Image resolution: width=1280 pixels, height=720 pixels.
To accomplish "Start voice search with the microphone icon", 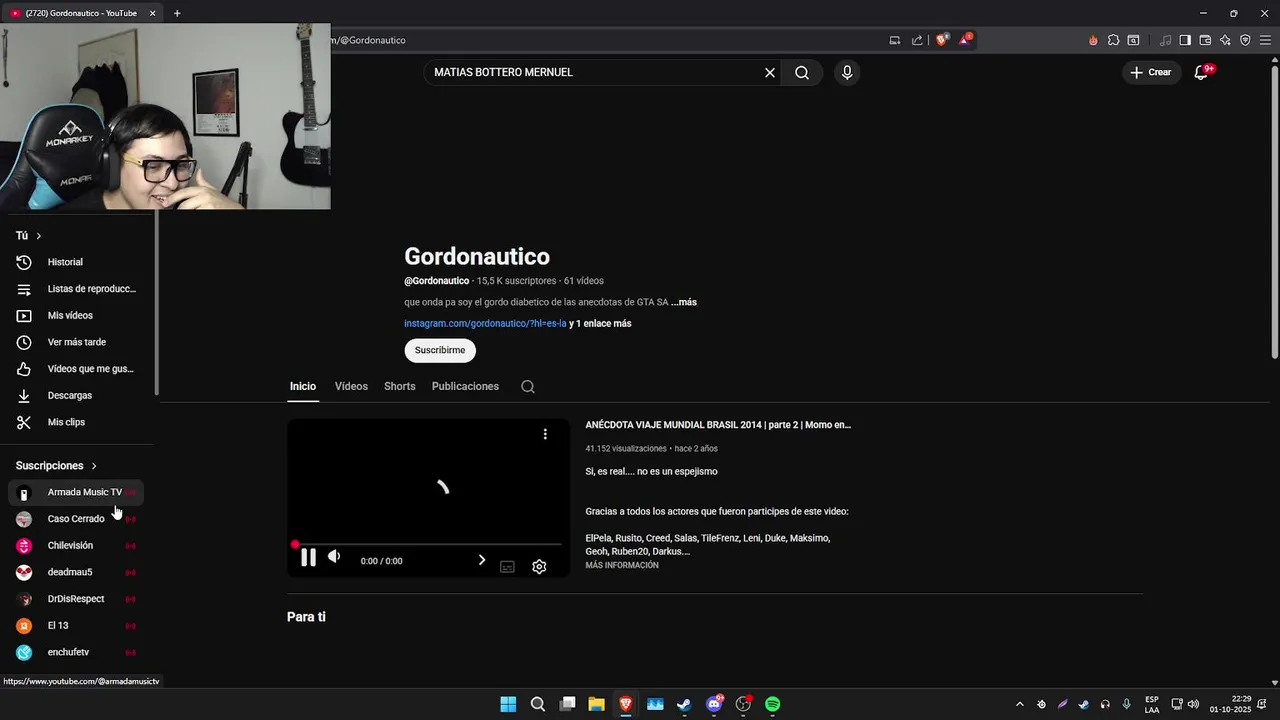I will tap(847, 72).
